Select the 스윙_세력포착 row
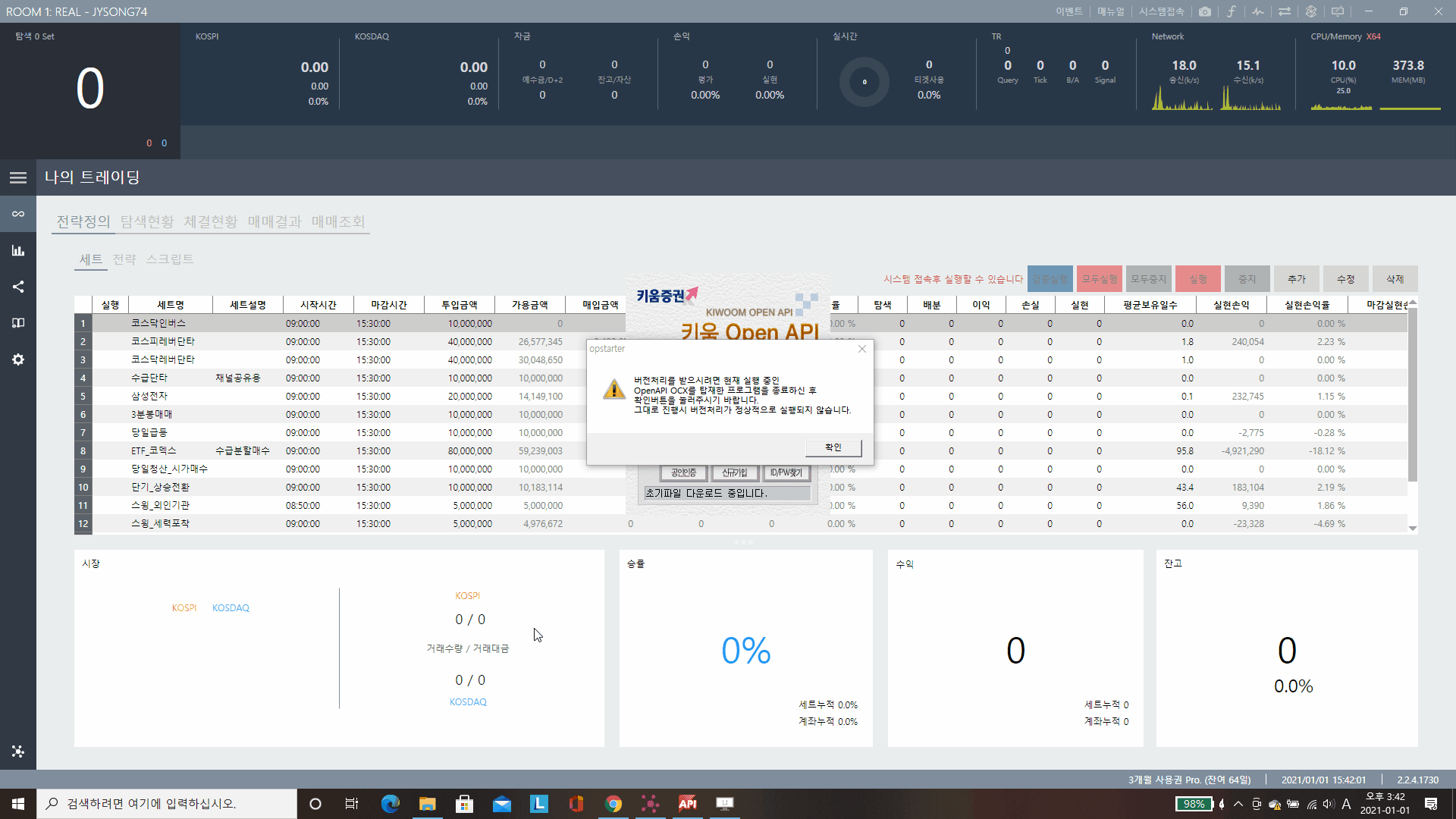 (741, 523)
